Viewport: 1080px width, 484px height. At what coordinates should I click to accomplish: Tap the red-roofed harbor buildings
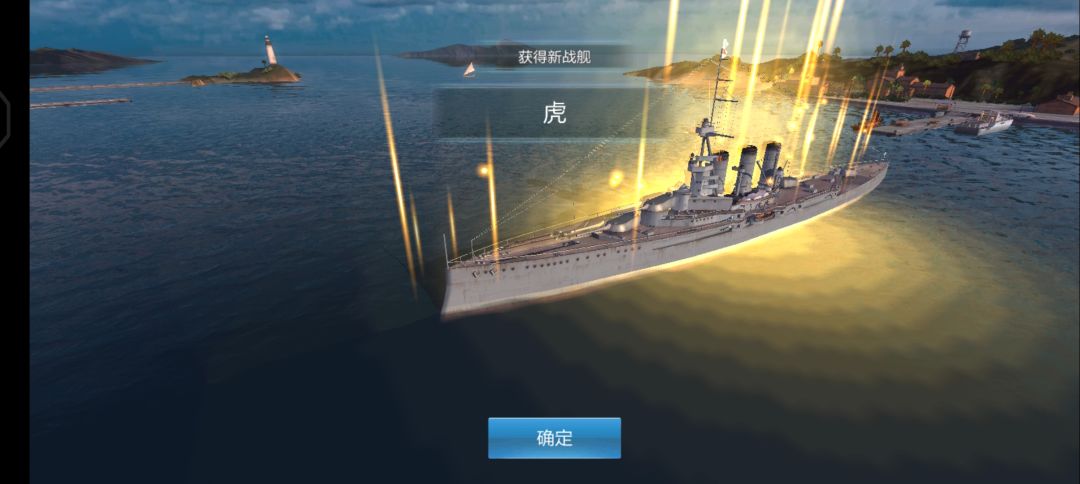pos(920,85)
